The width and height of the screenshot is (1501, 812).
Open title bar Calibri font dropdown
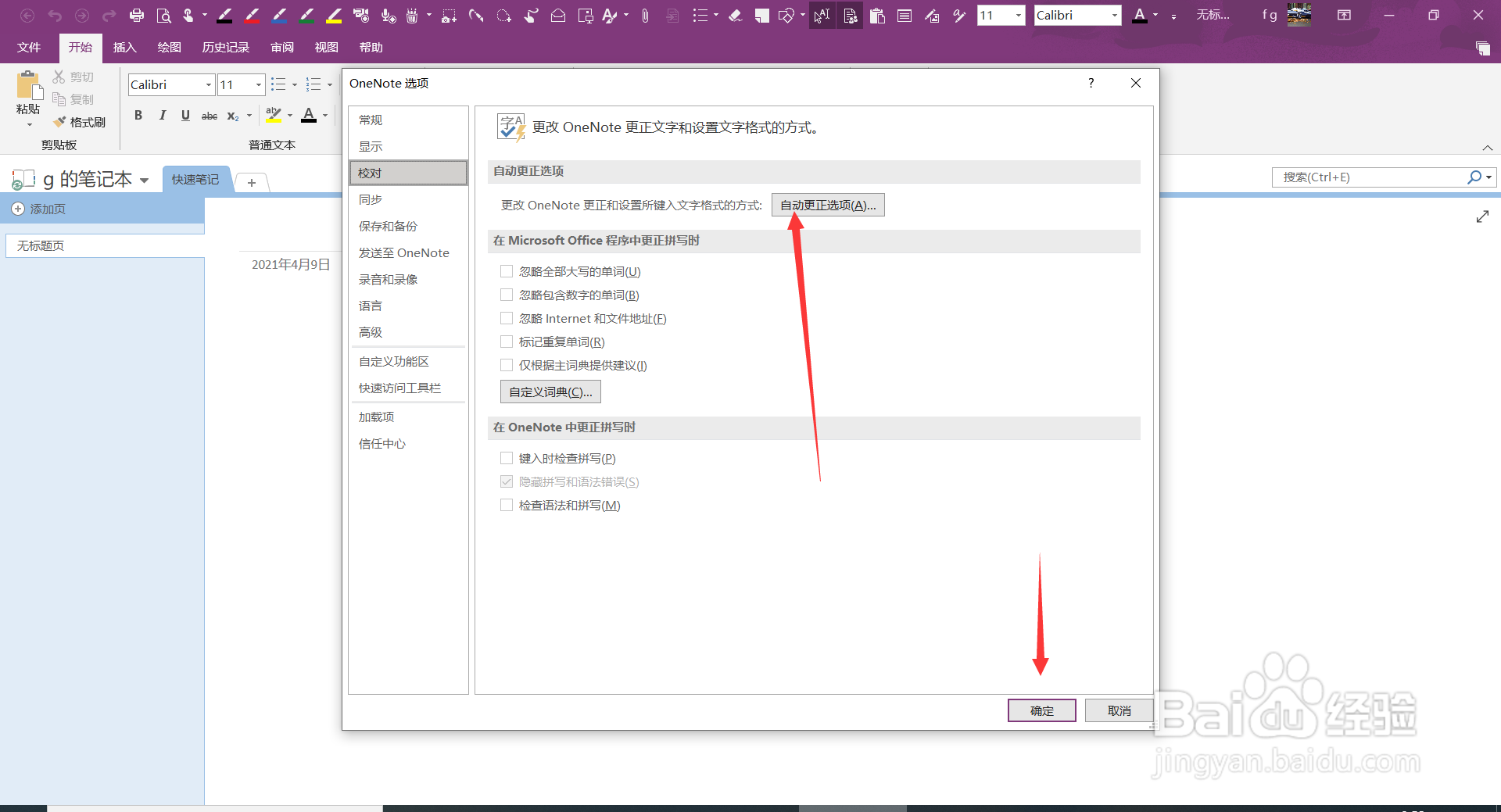coord(1114,15)
